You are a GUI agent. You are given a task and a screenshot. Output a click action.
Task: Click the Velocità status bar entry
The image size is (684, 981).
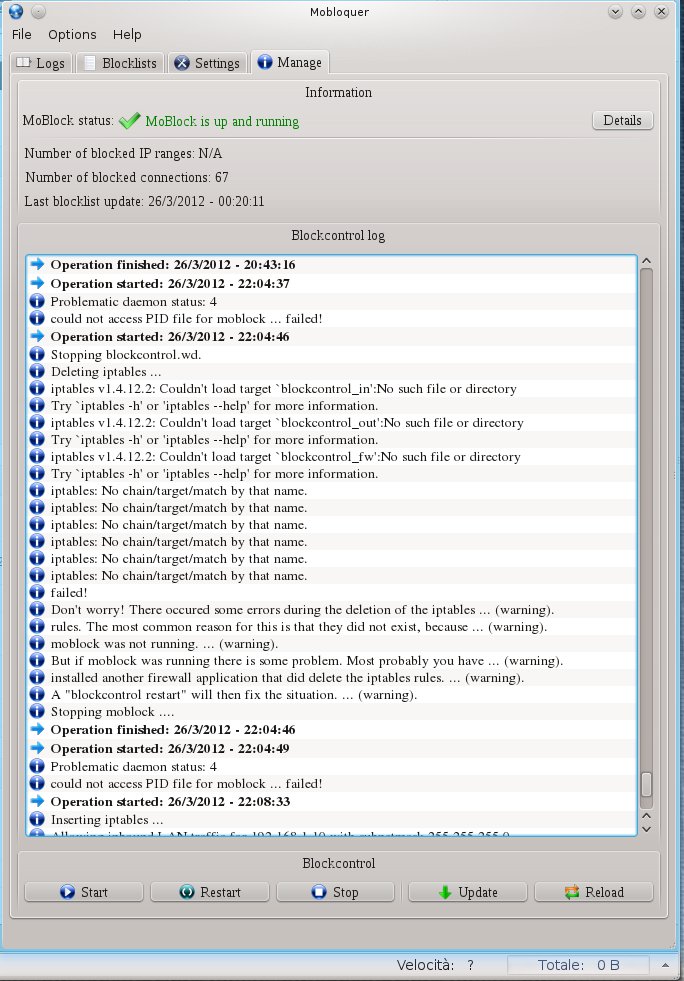[x=435, y=965]
